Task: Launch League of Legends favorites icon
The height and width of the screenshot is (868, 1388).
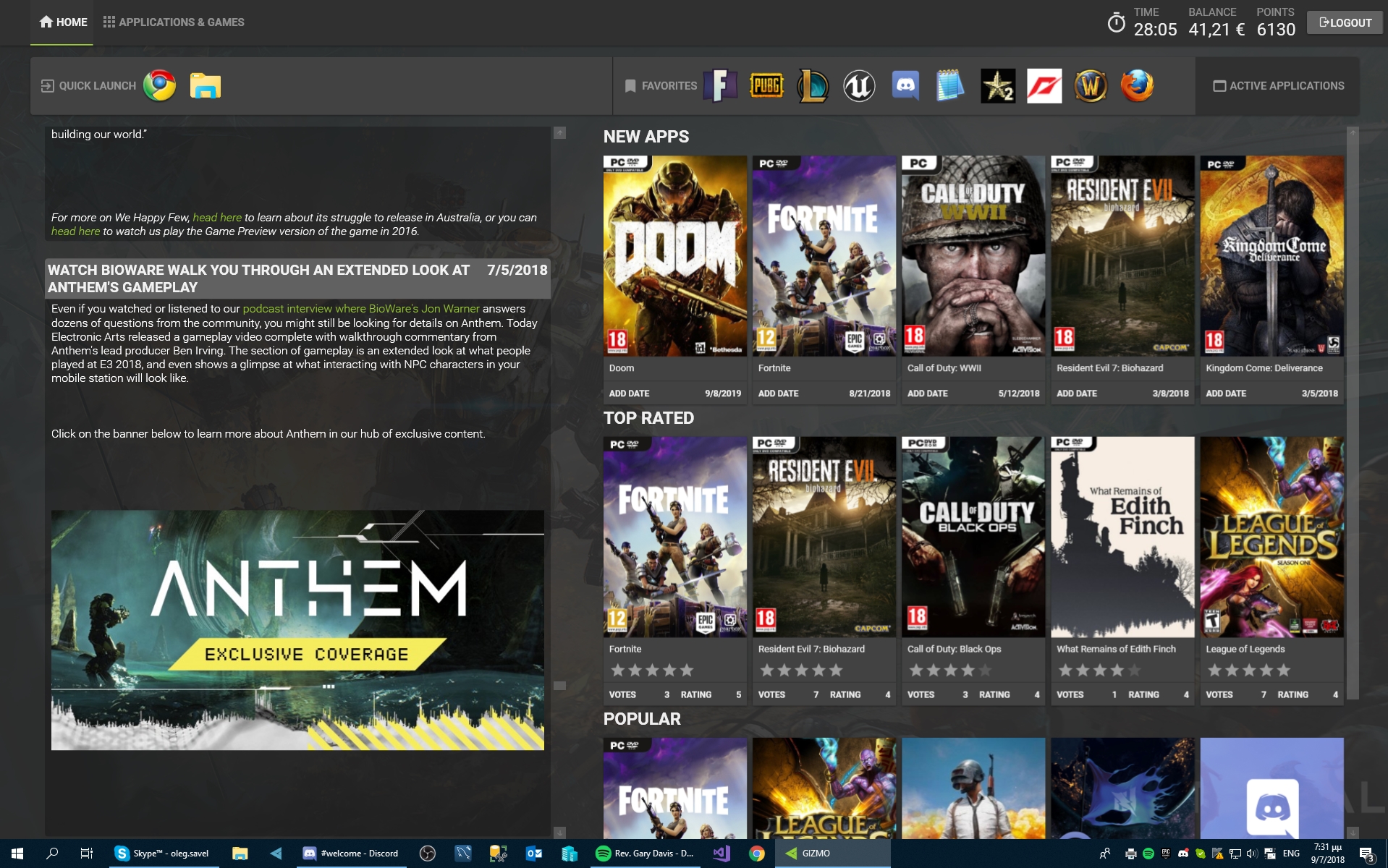Action: click(x=813, y=86)
